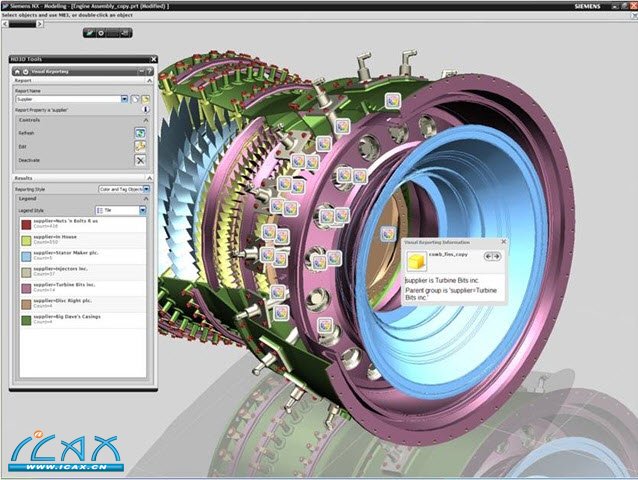Click the Deactivate label in Controls
The width and height of the screenshot is (638, 480).
(29, 160)
